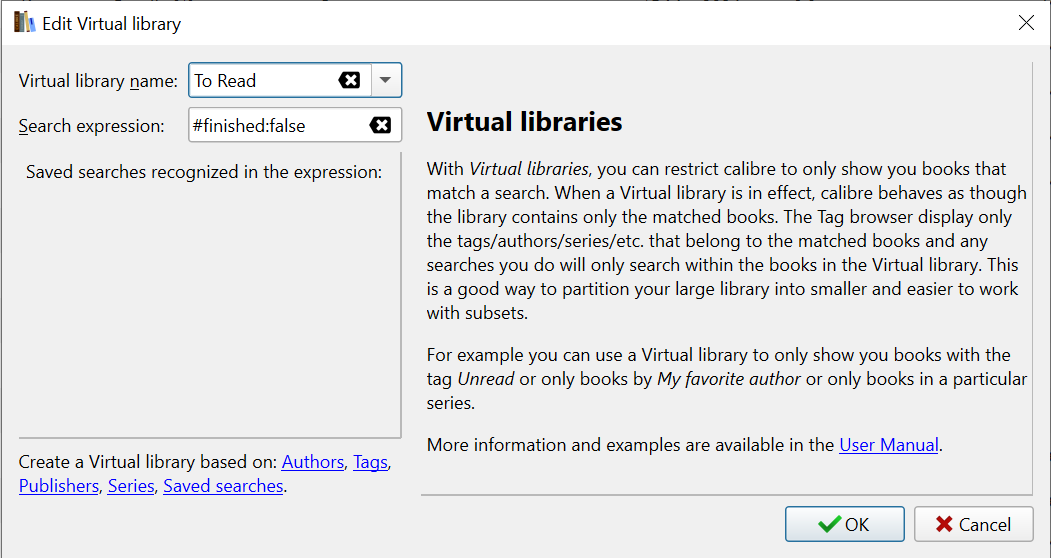The height and width of the screenshot is (558, 1051).
Task: Focus the '#finished:false' search expression field
Action: tap(277, 125)
